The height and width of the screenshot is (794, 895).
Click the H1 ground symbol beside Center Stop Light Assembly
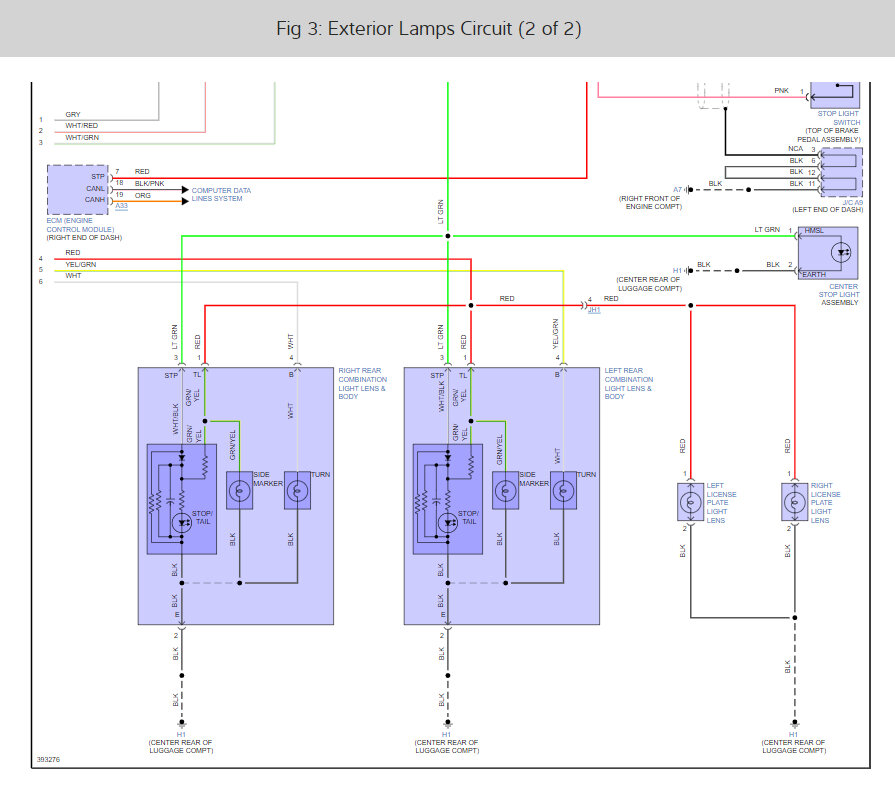(690, 271)
